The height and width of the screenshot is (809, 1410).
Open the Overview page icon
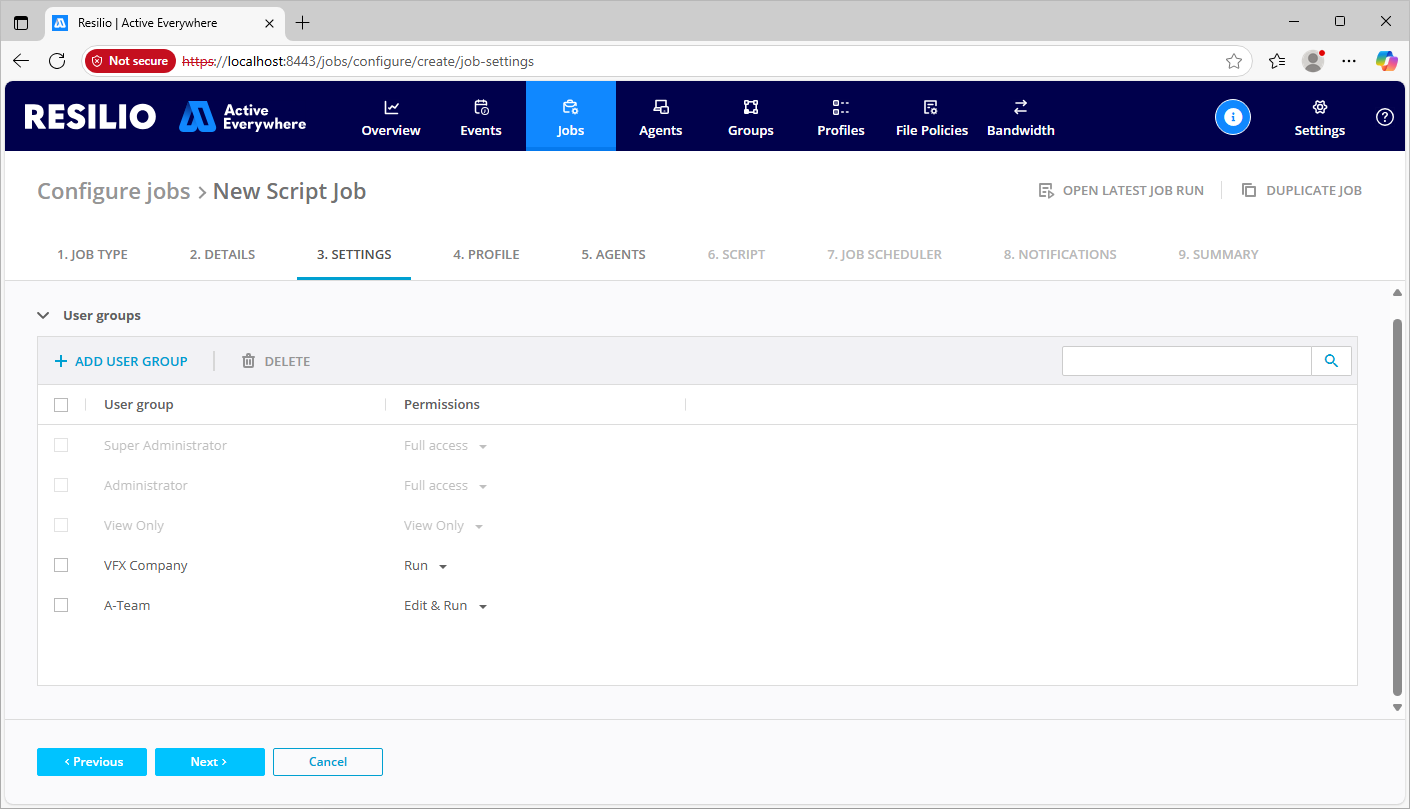coord(391,108)
